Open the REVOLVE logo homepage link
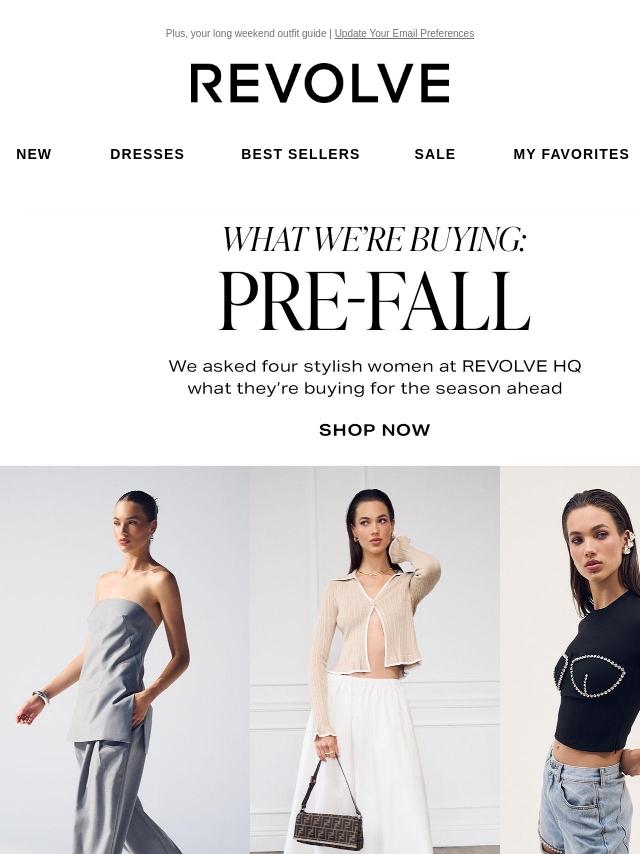The image size is (640, 854). click(320, 83)
